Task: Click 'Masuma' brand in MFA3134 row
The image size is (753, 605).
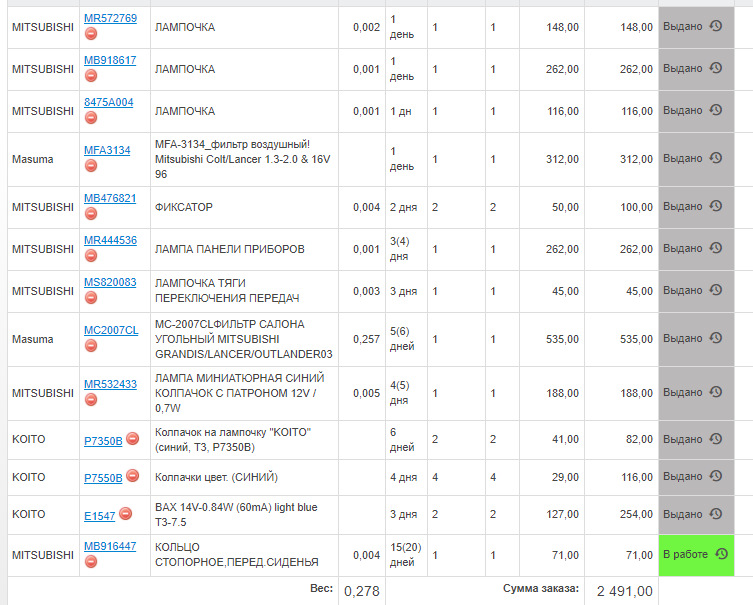Action: point(33,159)
